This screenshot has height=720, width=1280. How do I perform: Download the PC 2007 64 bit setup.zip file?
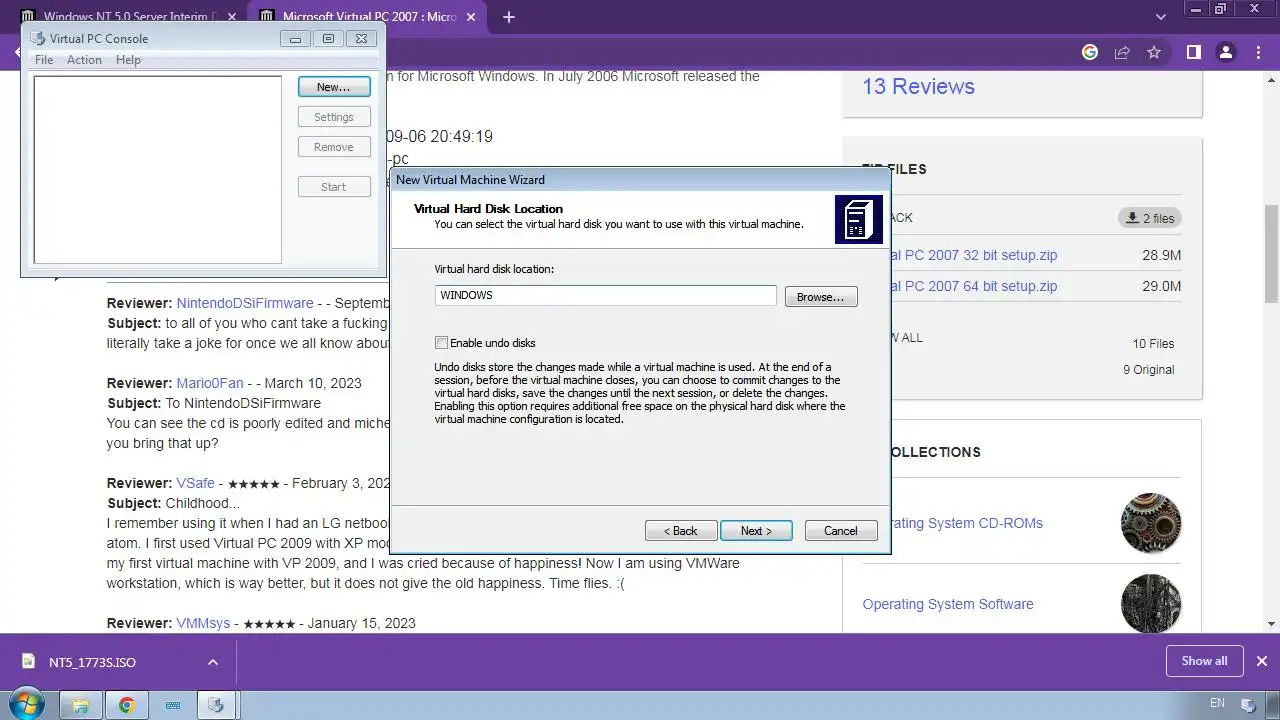[x=973, y=286]
